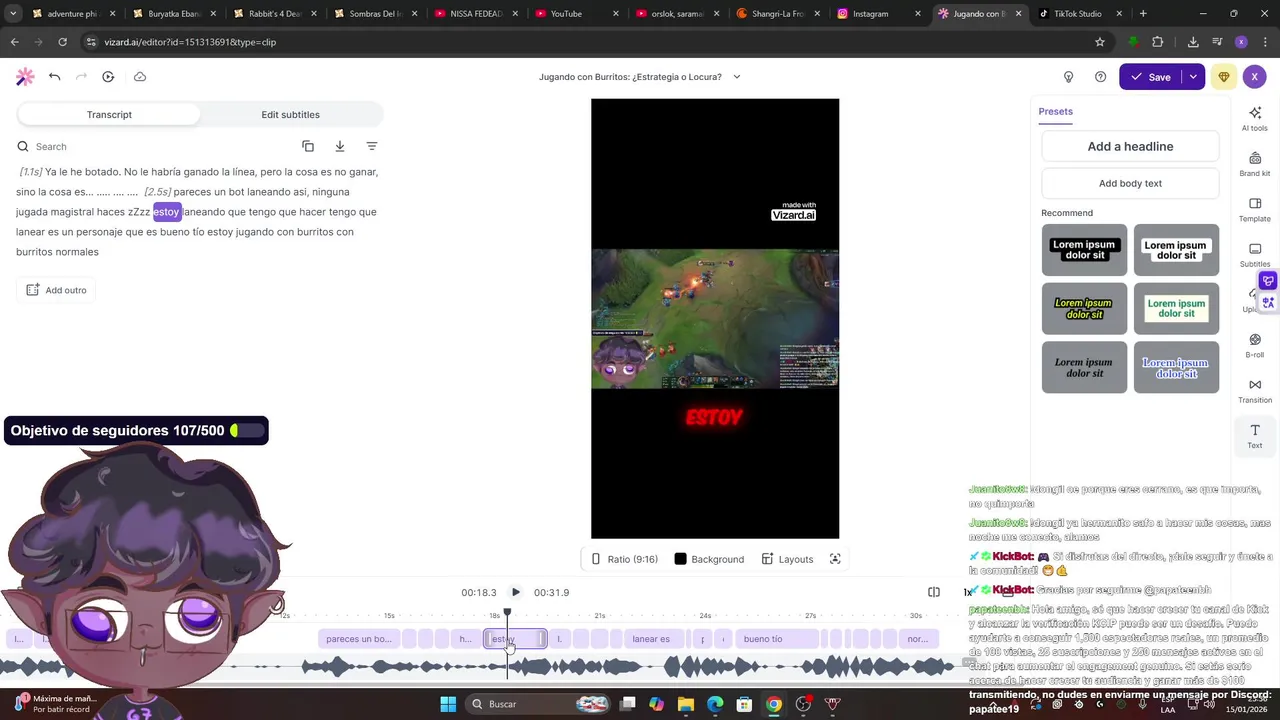Image resolution: width=1280 pixels, height=720 pixels.
Task: Select yellow italic Lorem ipsum preset
Action: 1084,309
